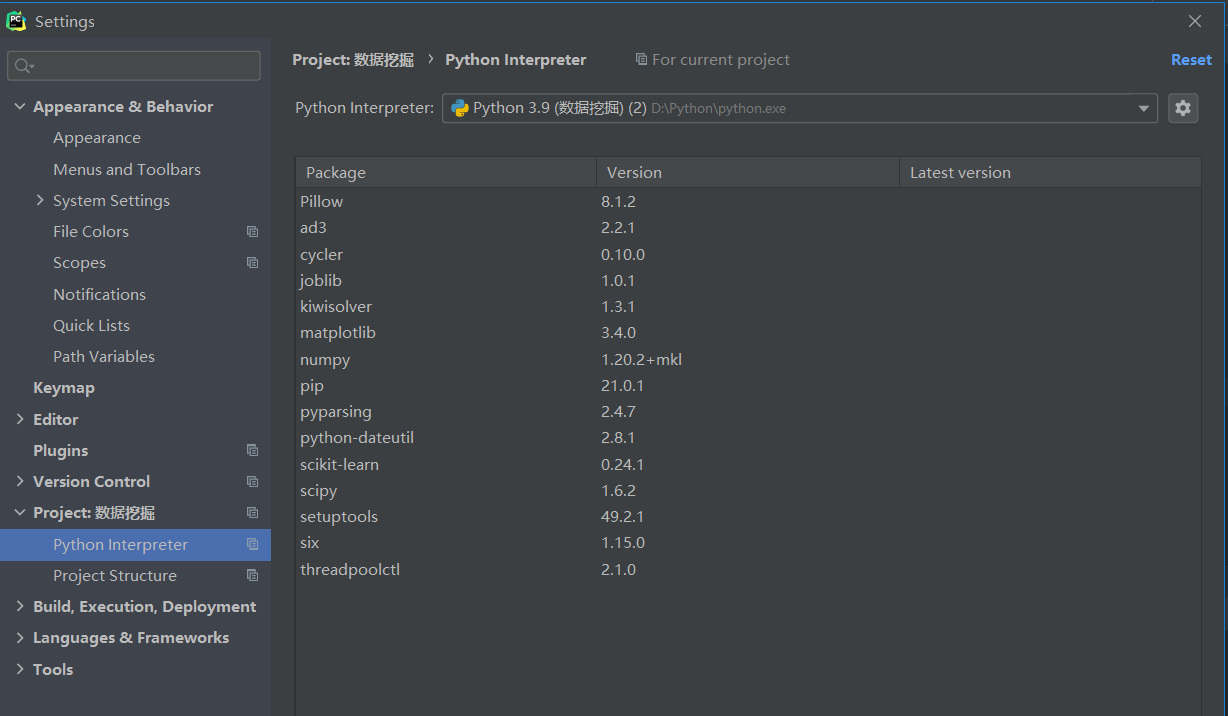Close the Settings dialog
Image resolution: width=1228 pixels, height=716 pixels.
1195,21
